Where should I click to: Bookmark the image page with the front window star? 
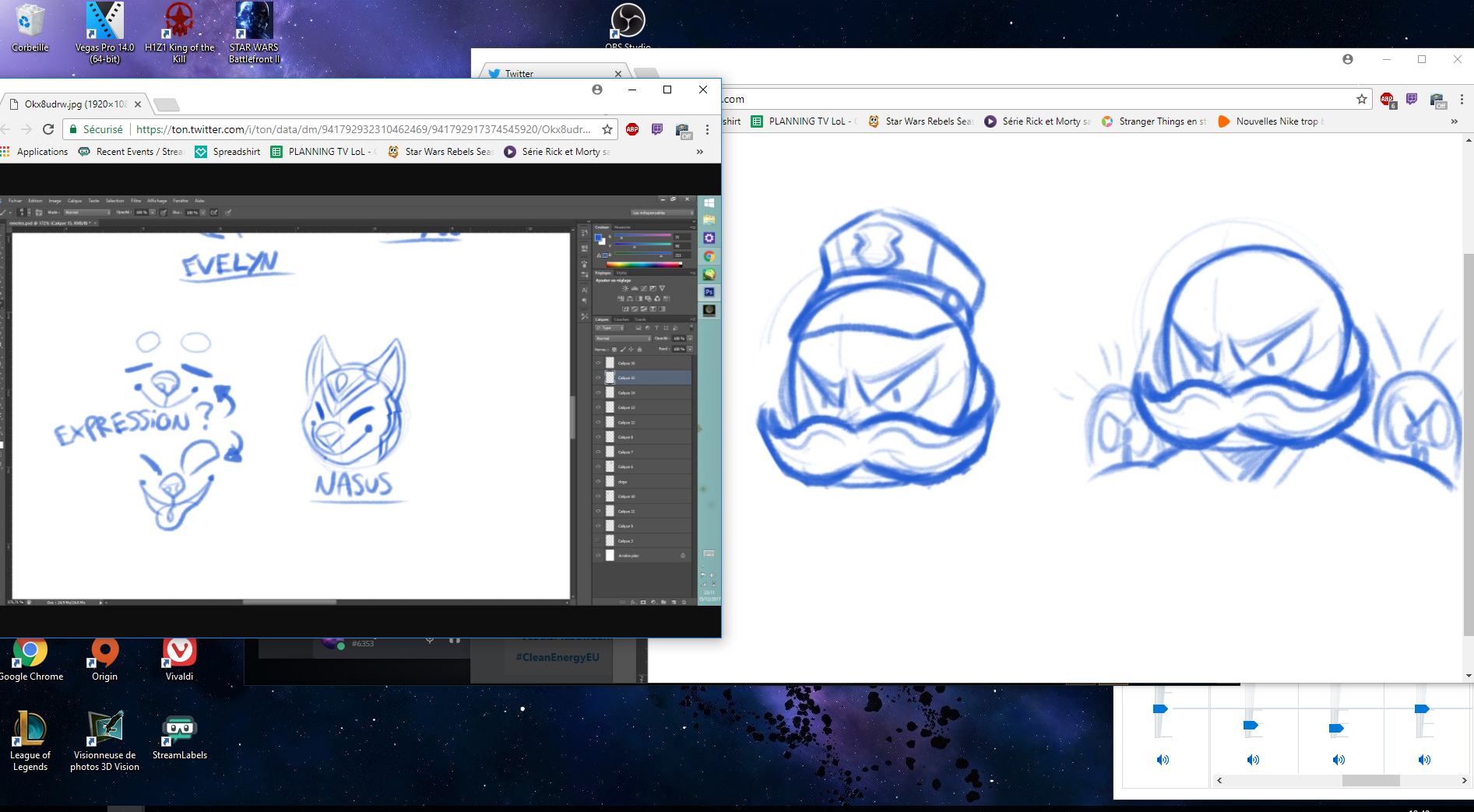pyautogui.click(x=607, y=129)
